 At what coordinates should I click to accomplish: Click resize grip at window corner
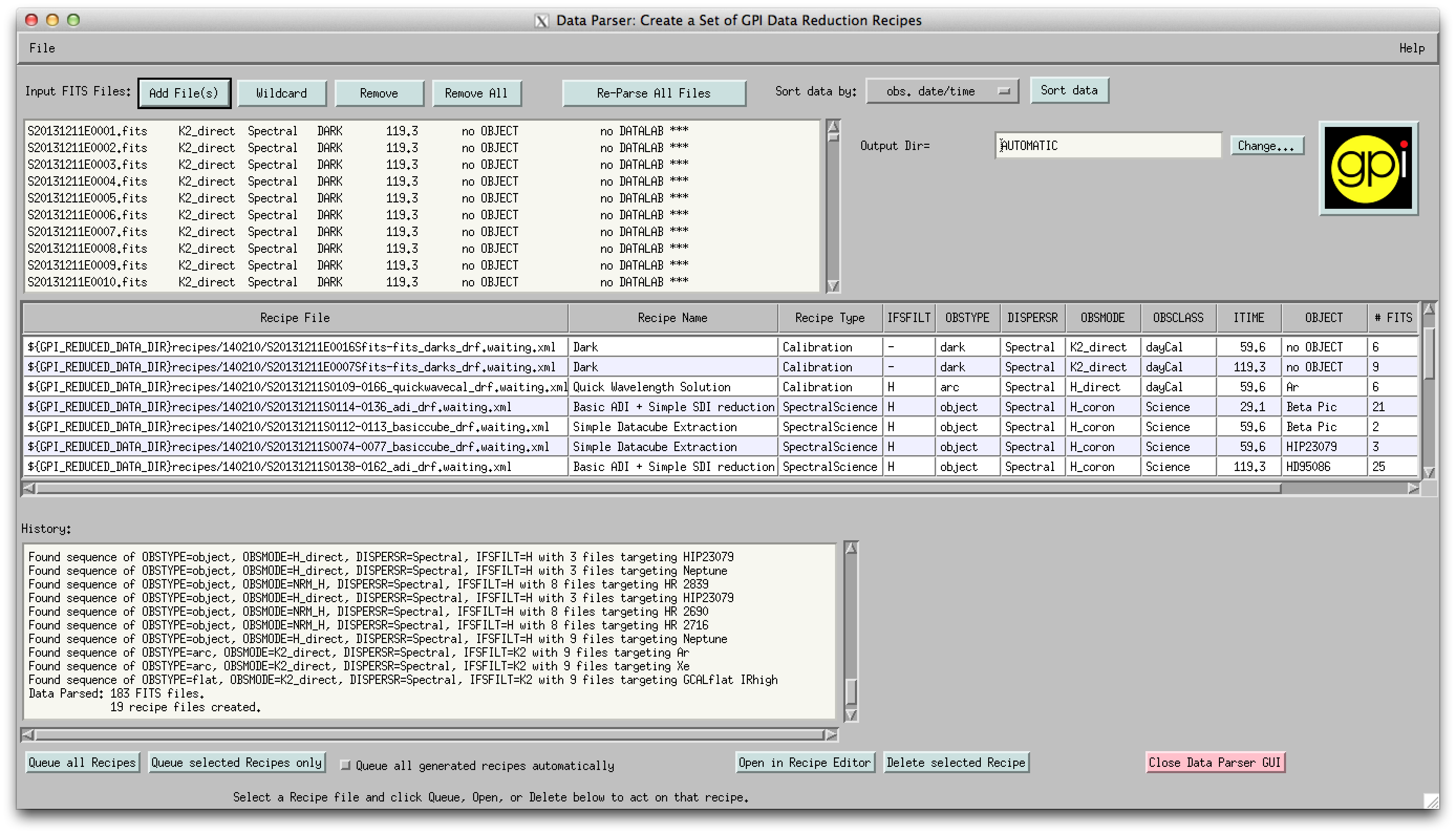(1430, 800)
